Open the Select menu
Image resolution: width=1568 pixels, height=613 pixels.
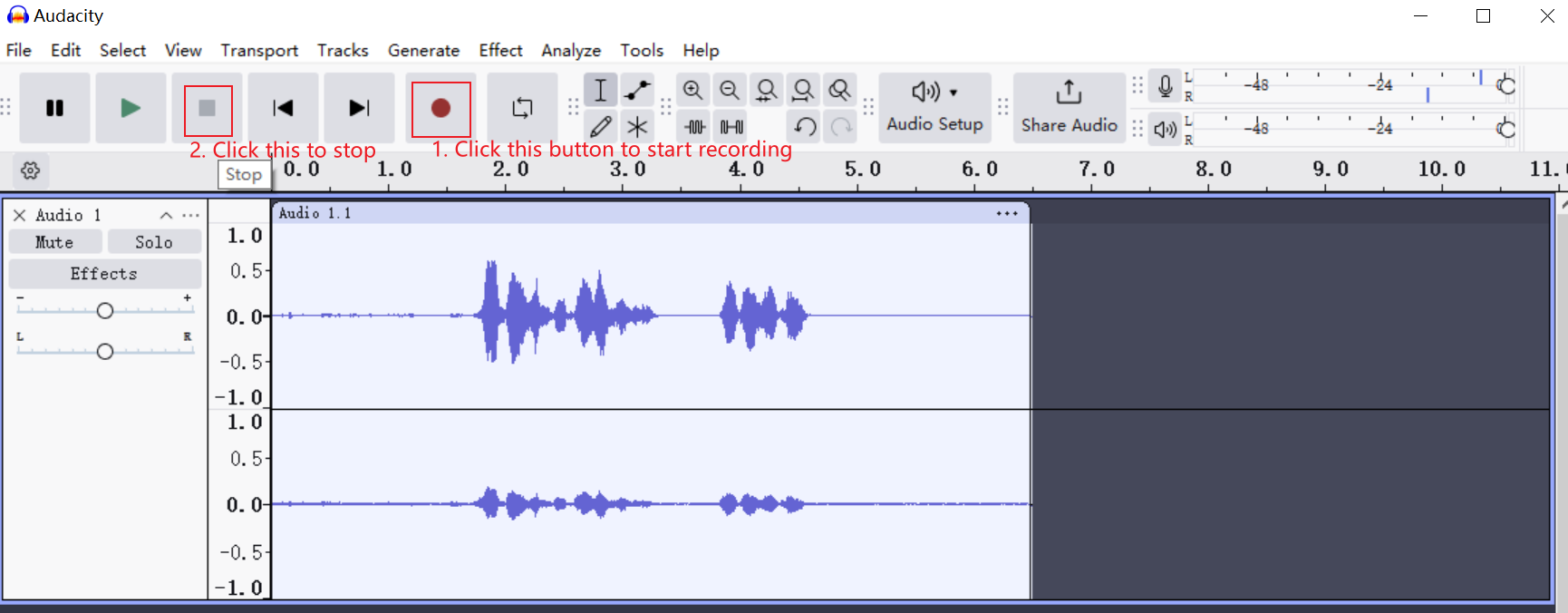[x=122, y=50]
